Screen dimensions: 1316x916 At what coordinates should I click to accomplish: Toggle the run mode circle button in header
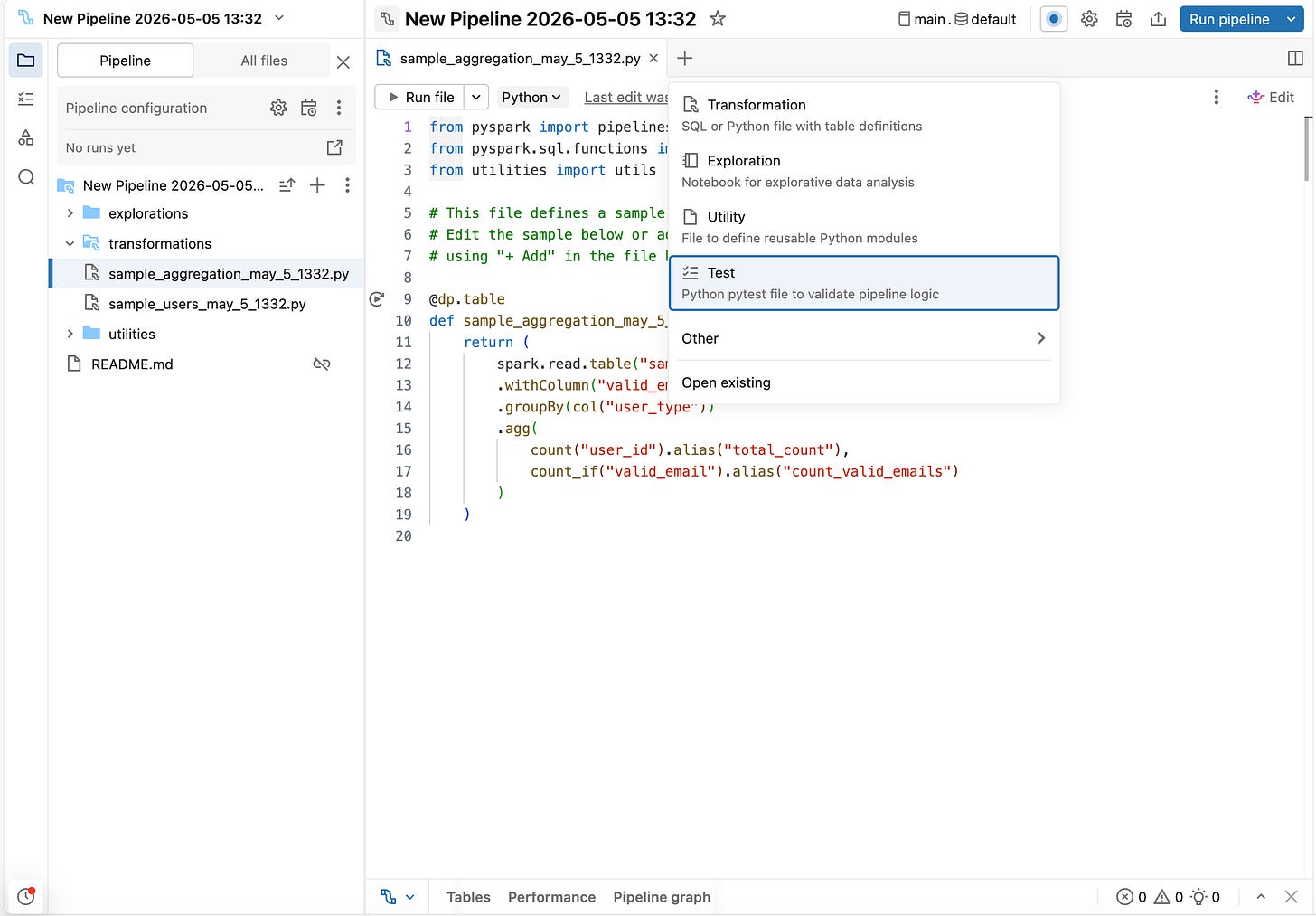click(x=1054, y=19)
